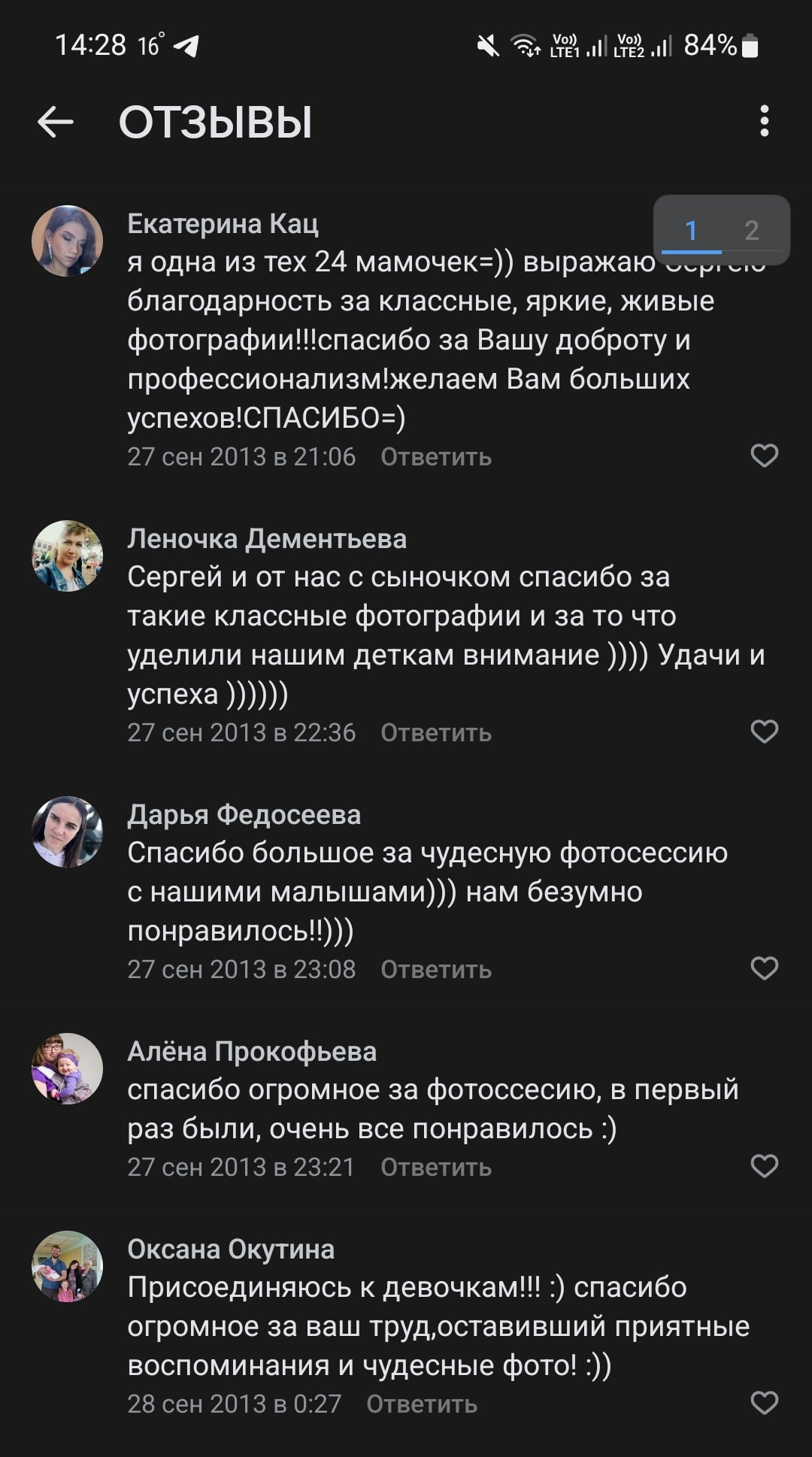Like Дарья Федосеева's review
This screenshot has height=1457, width=812.
tap(764, 968)
